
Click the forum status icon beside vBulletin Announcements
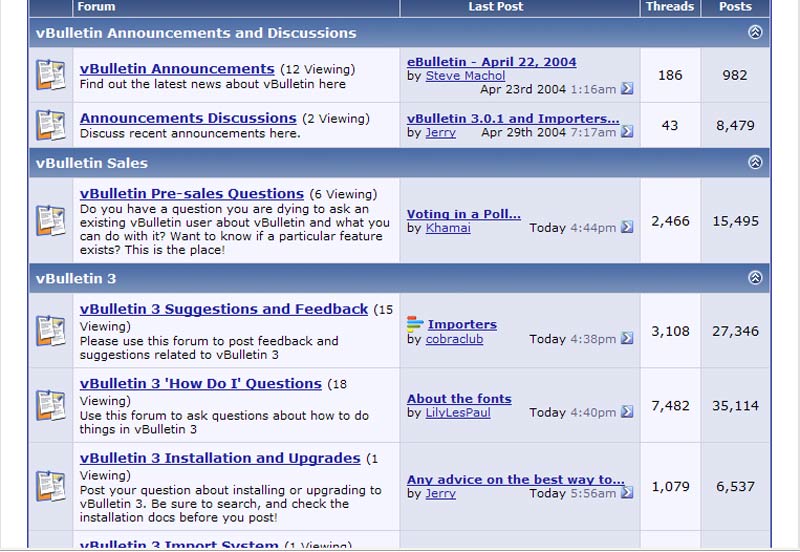(50, 75)
